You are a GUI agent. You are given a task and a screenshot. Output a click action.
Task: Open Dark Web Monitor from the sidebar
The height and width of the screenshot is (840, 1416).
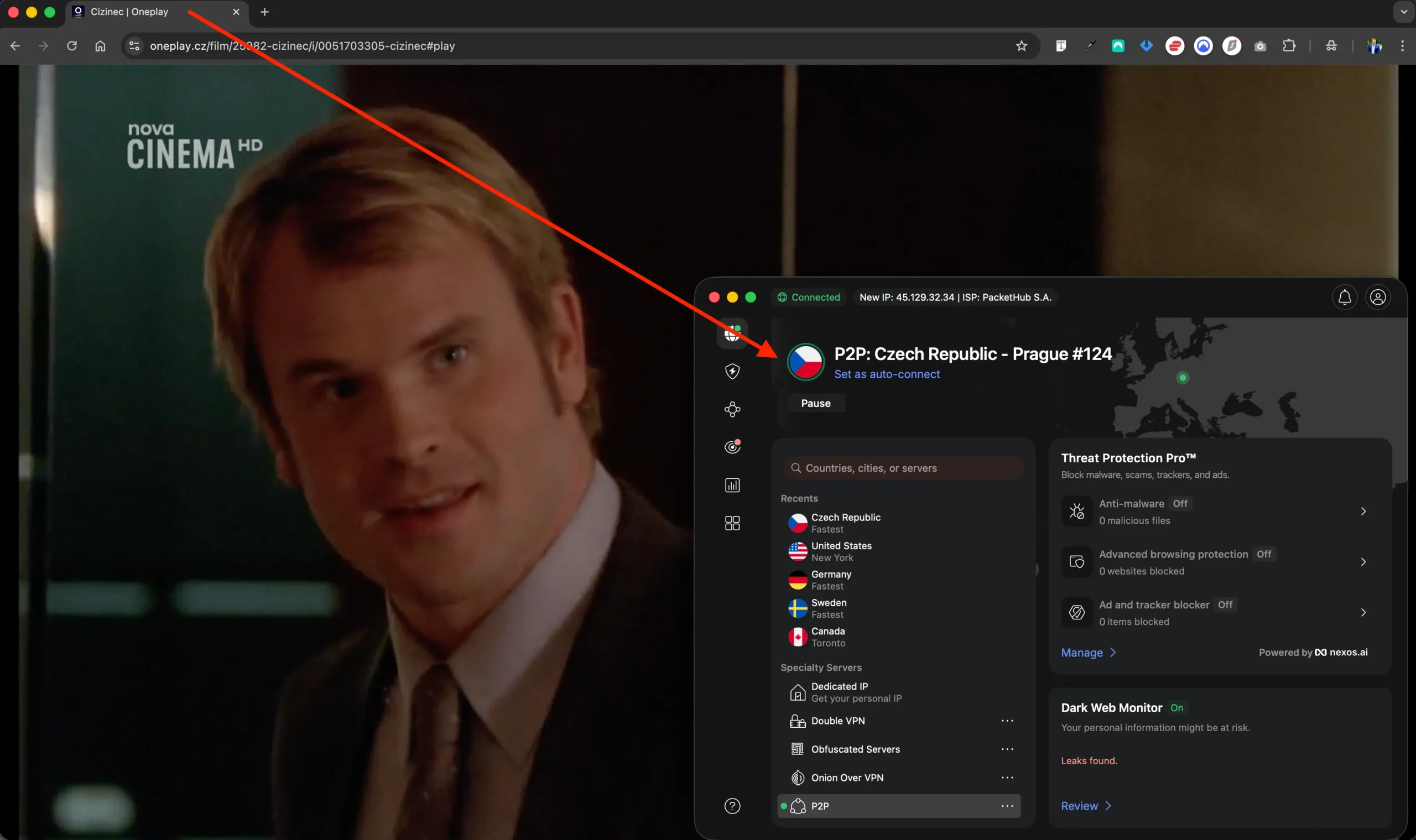(x=732, y=447)
